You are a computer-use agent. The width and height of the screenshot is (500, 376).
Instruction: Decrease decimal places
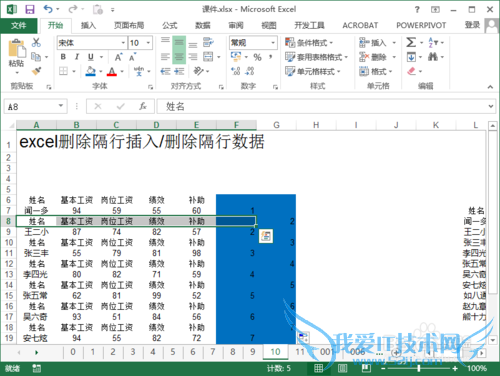tap(250, 71)
